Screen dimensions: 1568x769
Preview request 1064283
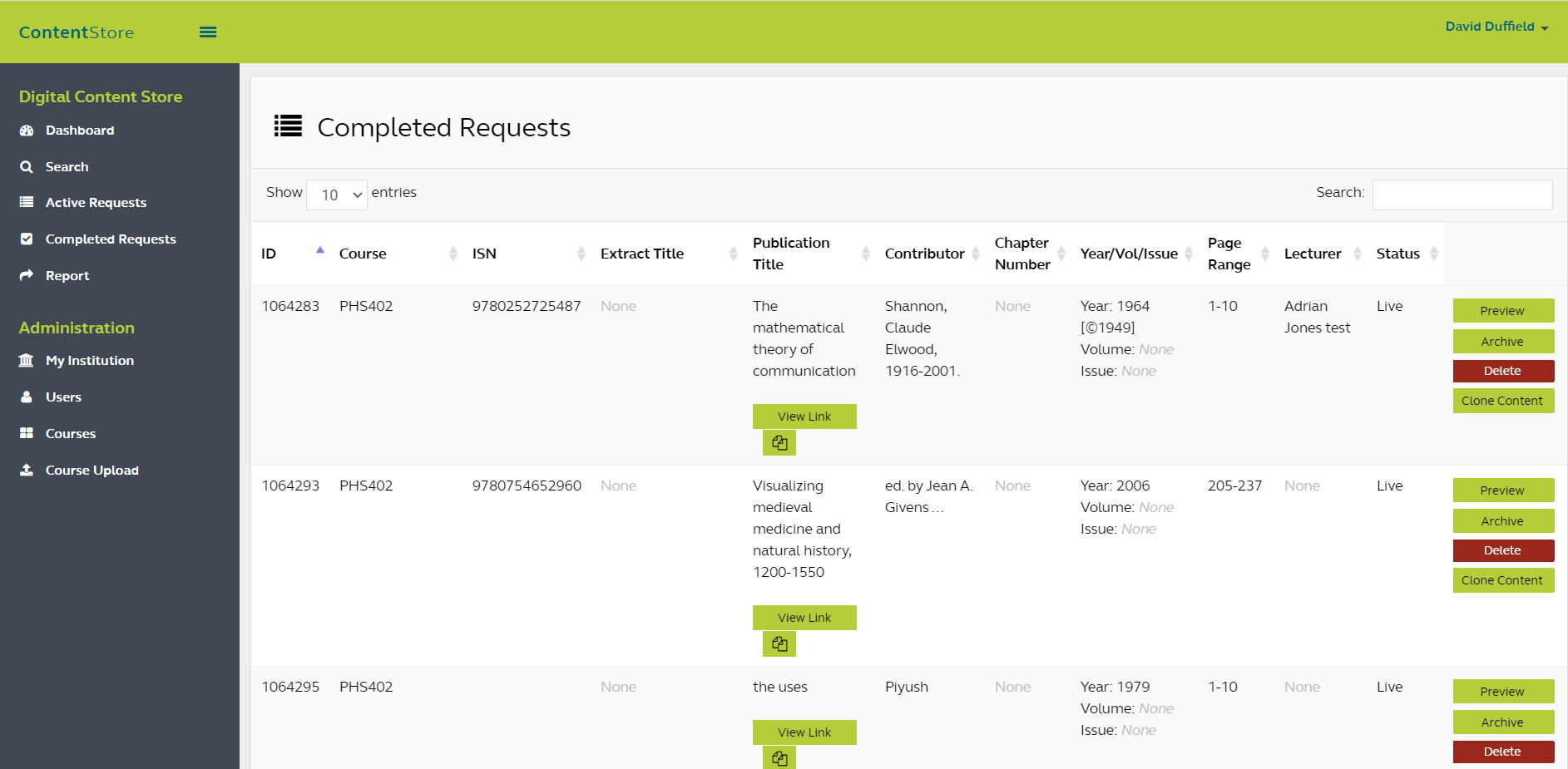[1502, 311]
